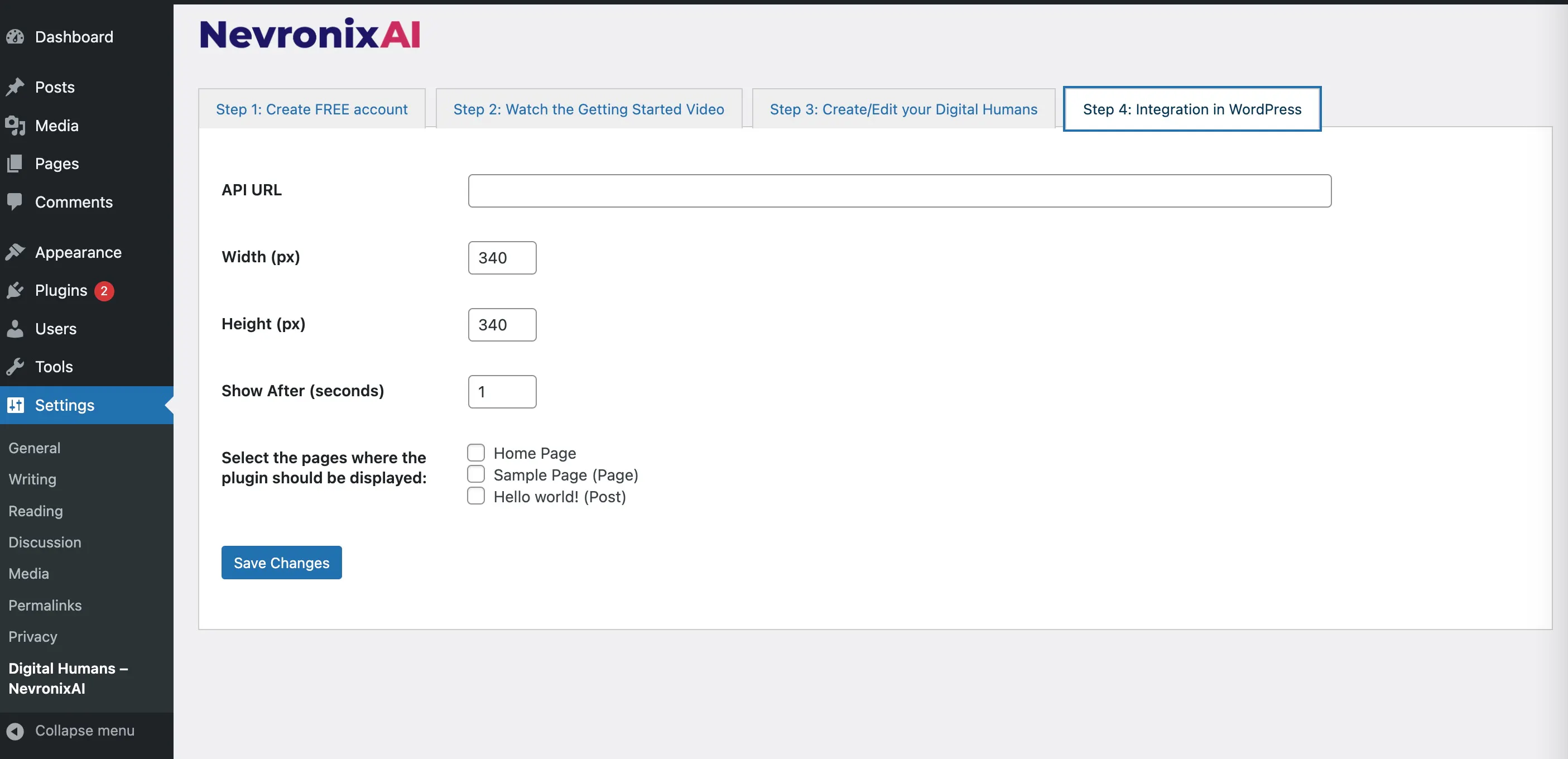
Task: Click the Pages stacked-sheets icon
Action: (15, 164)
